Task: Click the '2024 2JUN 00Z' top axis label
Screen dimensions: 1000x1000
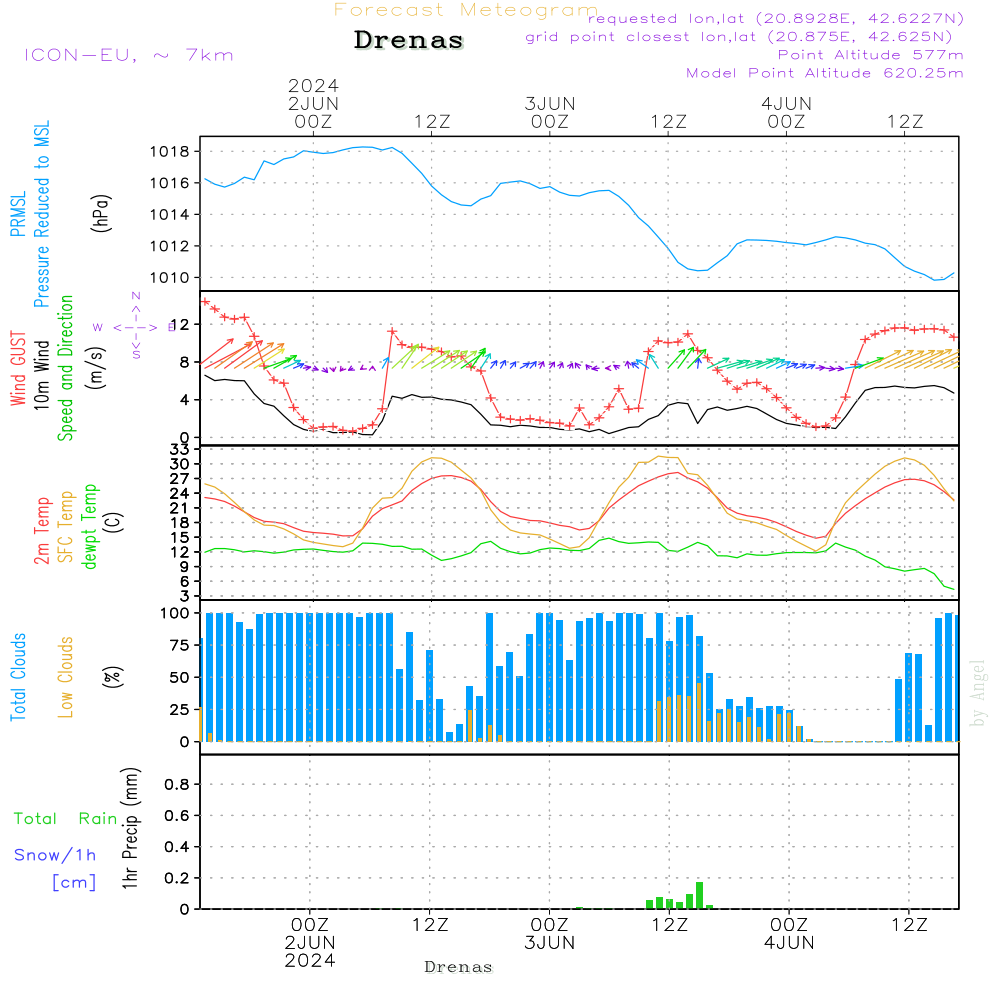Action: coord(313,103)
